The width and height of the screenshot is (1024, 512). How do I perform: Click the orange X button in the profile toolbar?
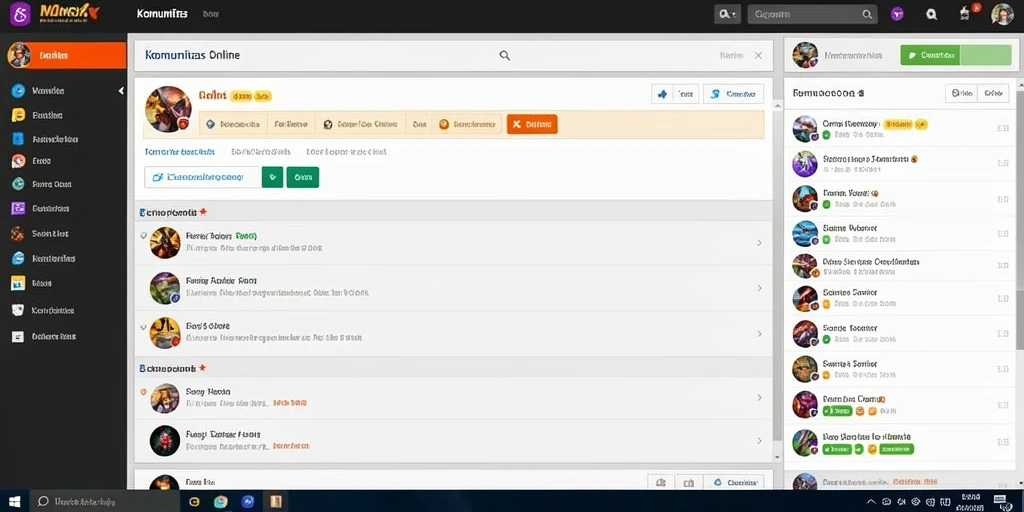click(532, 123)
